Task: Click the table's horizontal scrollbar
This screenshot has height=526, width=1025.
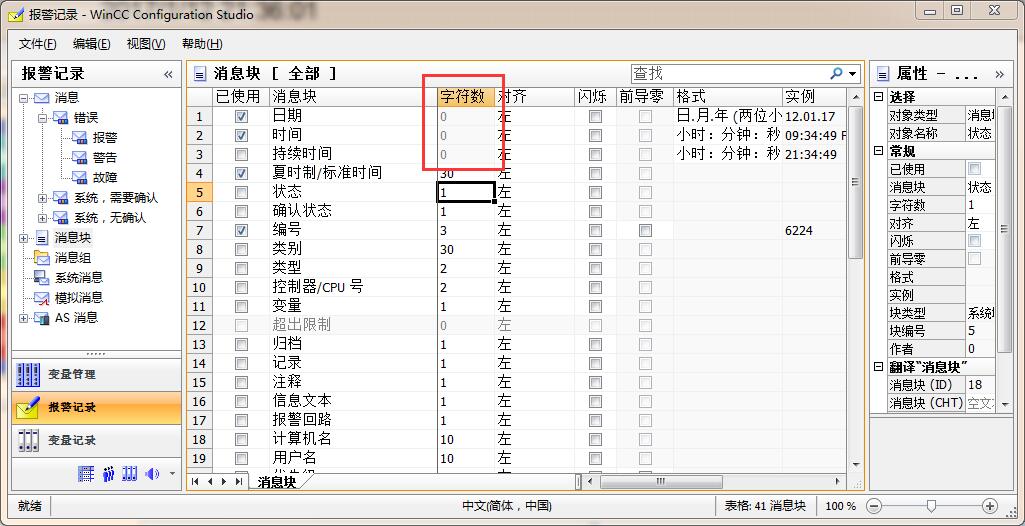Action: pyautogui.click(x=661, y=482)
